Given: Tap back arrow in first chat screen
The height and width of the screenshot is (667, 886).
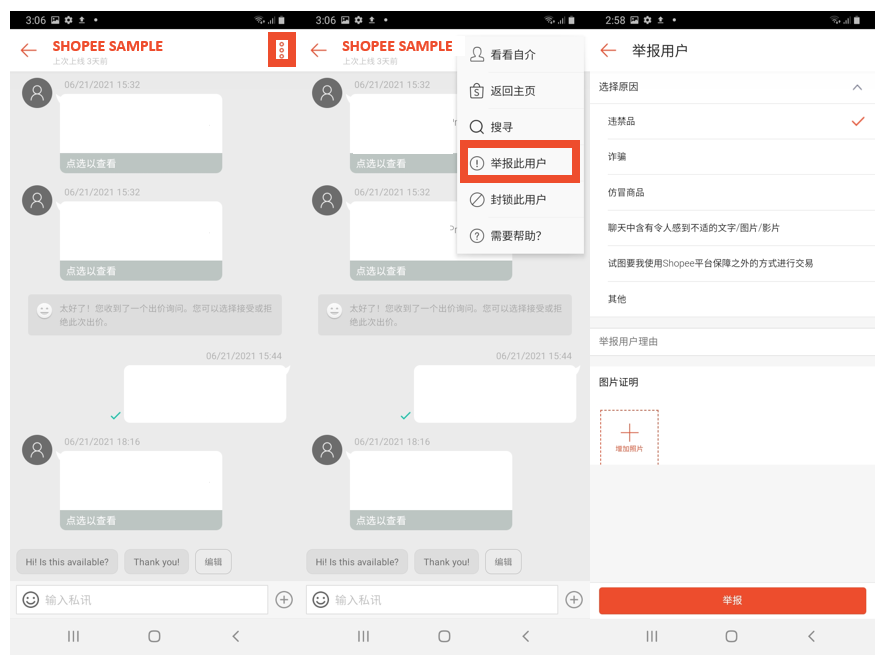Looking at the screenshot, I should point(29,50).
